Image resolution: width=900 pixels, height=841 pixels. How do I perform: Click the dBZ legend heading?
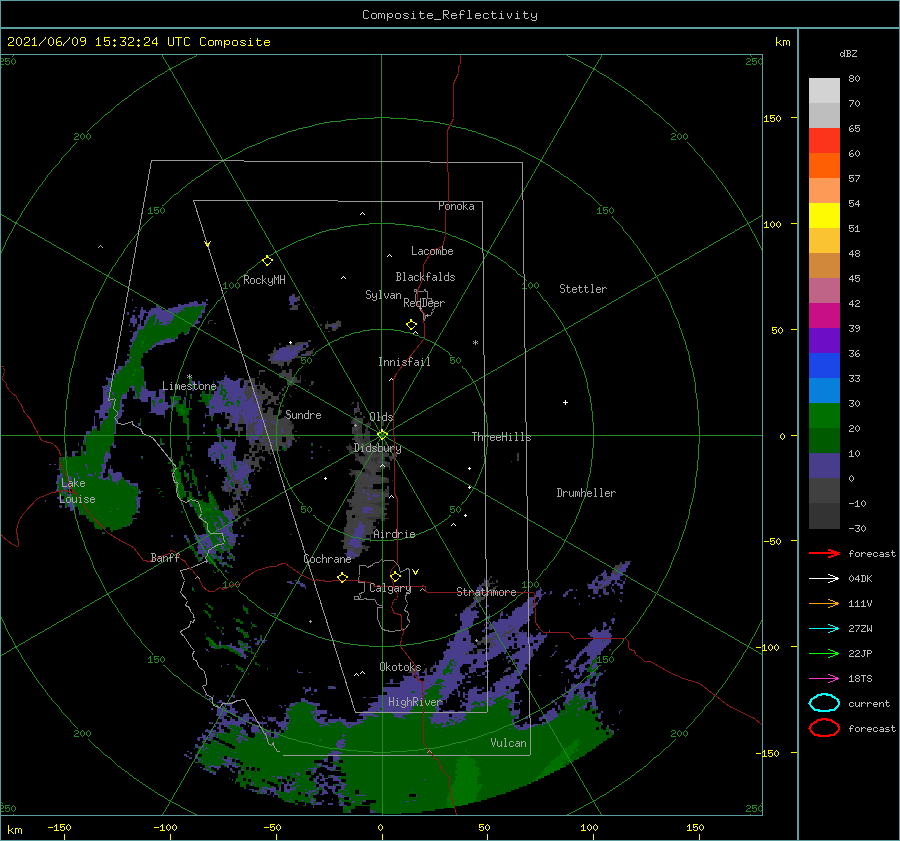click(x=848, y=54)
